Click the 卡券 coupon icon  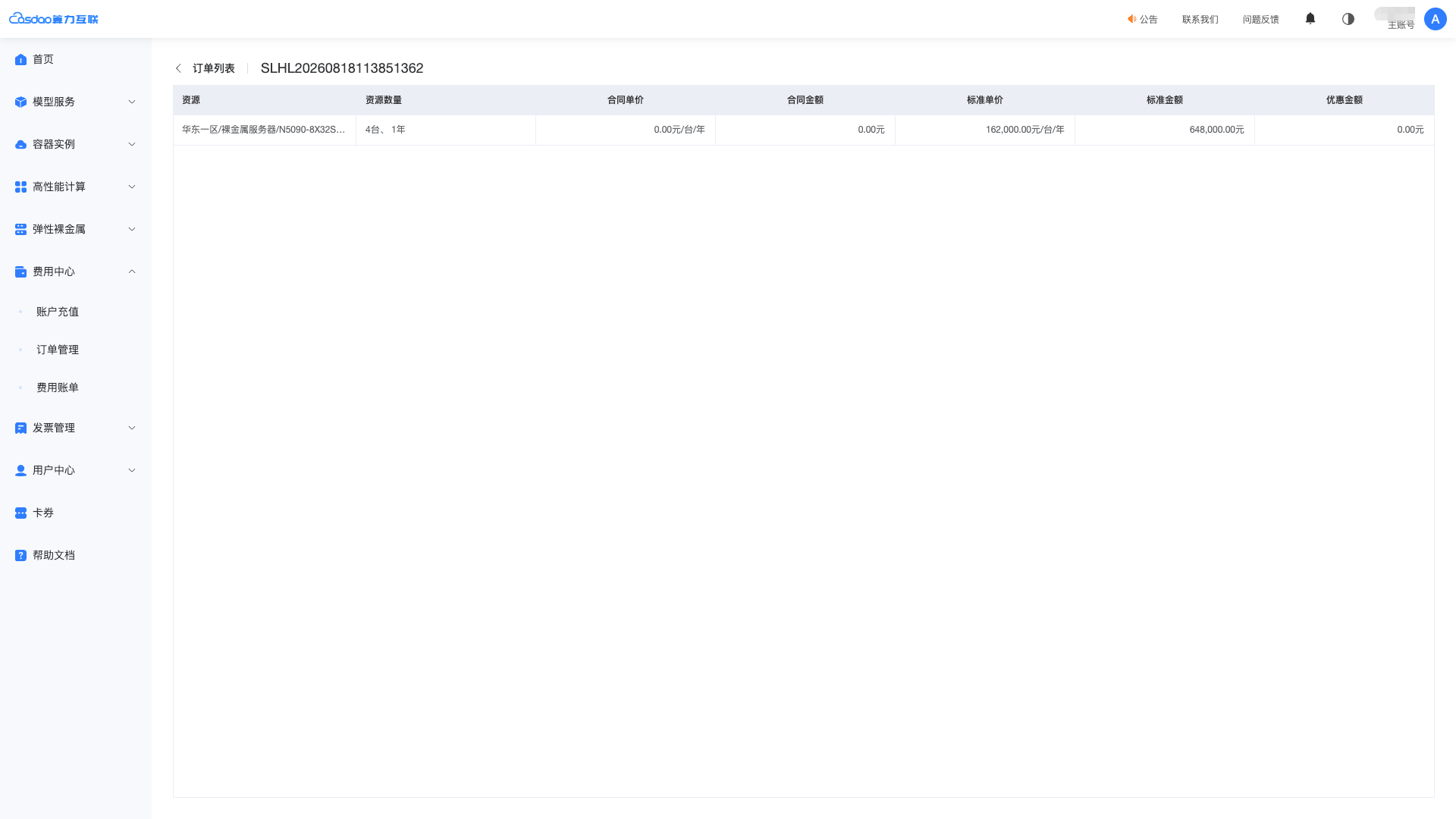coord(20,513)
